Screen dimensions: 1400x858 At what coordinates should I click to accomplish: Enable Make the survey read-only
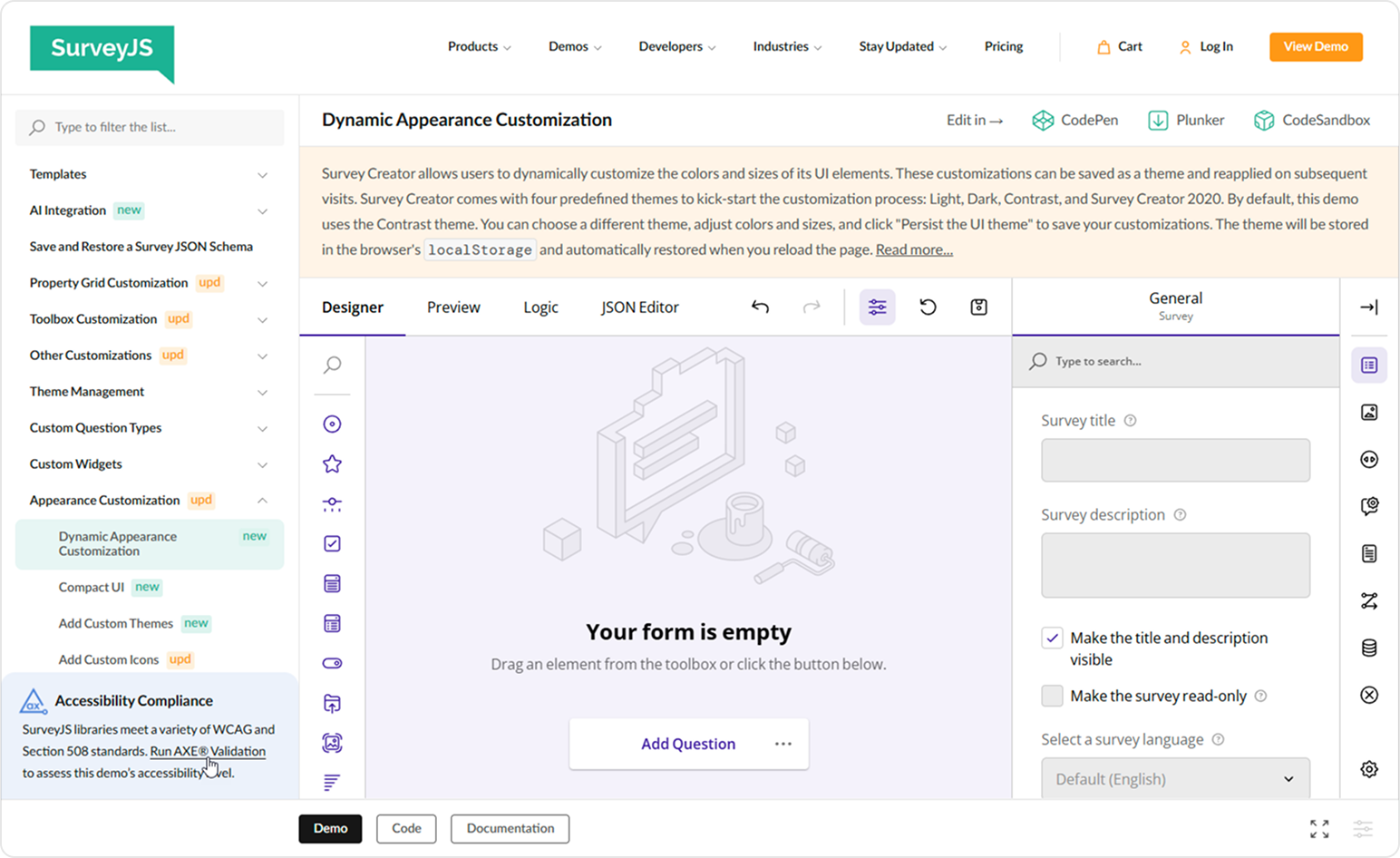pos(1051,696)
